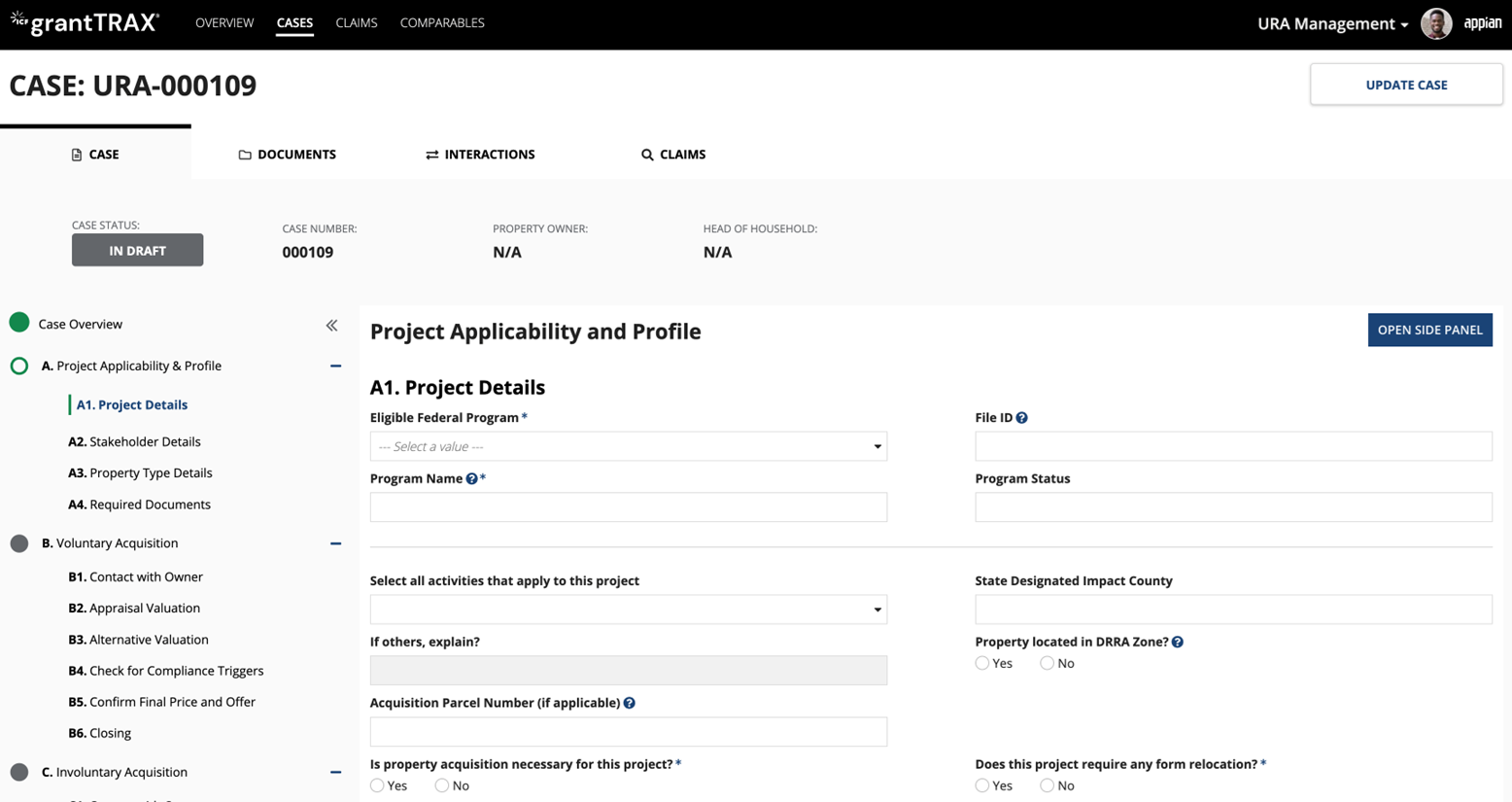The image size is (1512, 802).
Task: Collapse section C Involuntary Acquisition
Action: (335, 772)
